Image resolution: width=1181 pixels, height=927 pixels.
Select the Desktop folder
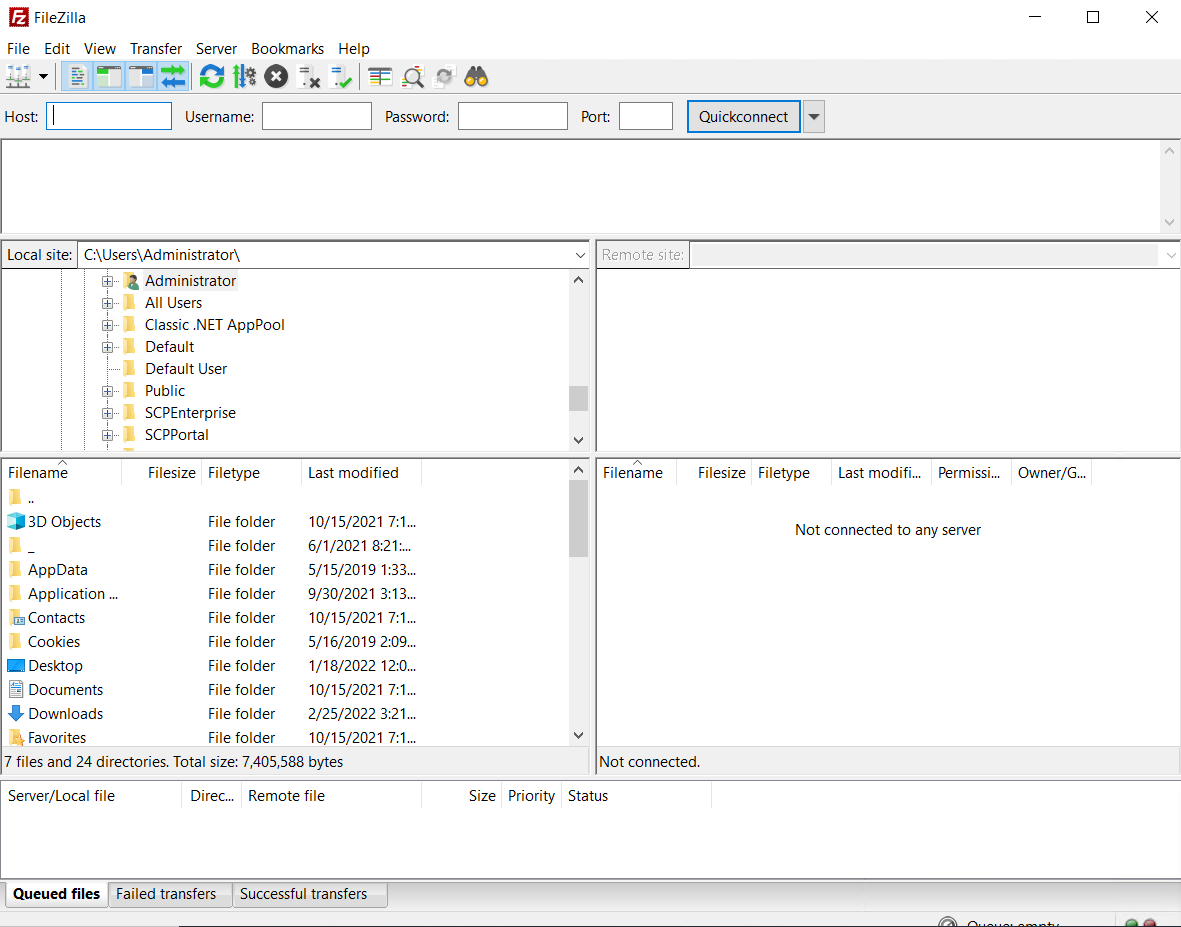point(55,666)
